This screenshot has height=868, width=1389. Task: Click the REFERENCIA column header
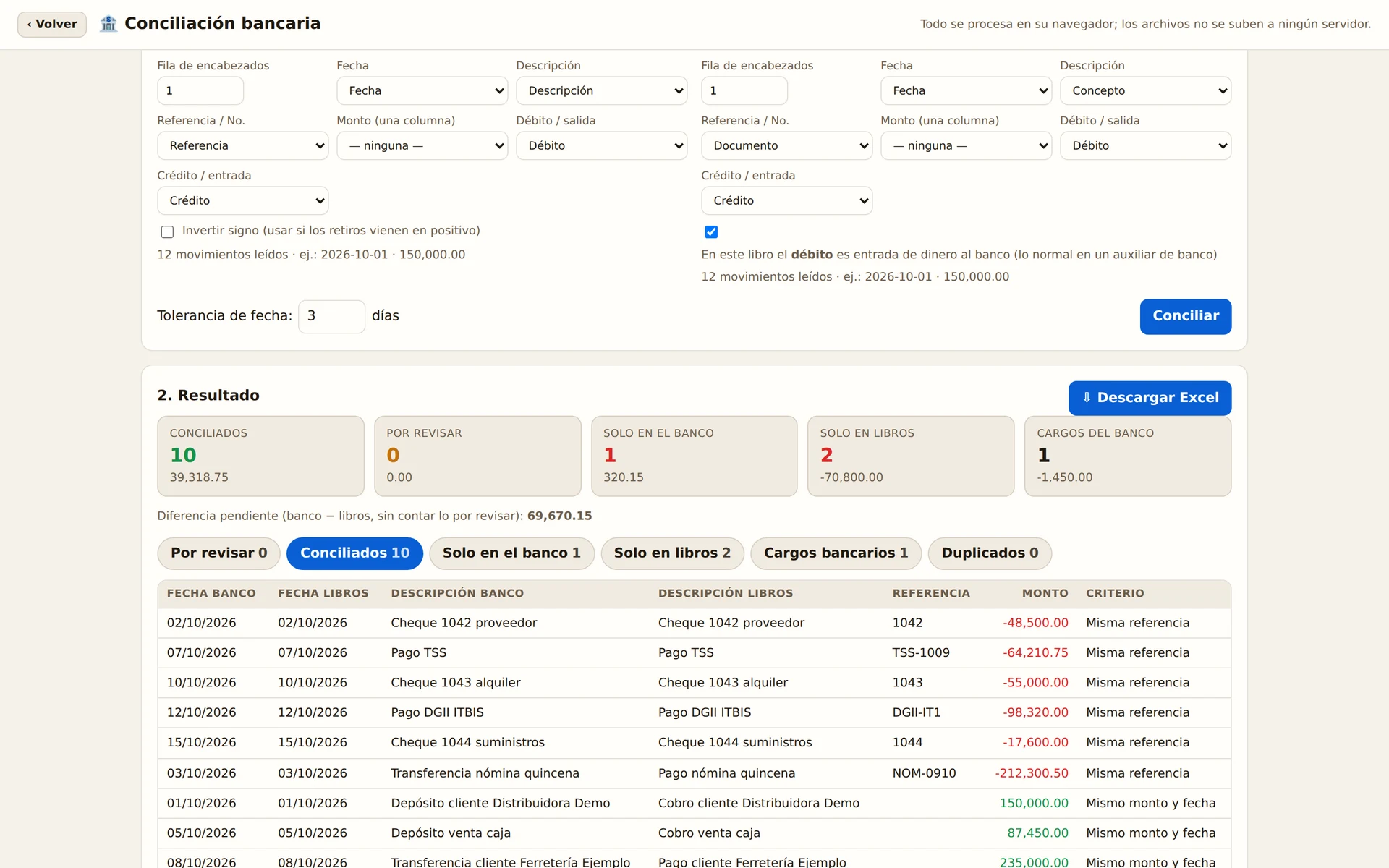pyautogui.click(x=931, y=593)
